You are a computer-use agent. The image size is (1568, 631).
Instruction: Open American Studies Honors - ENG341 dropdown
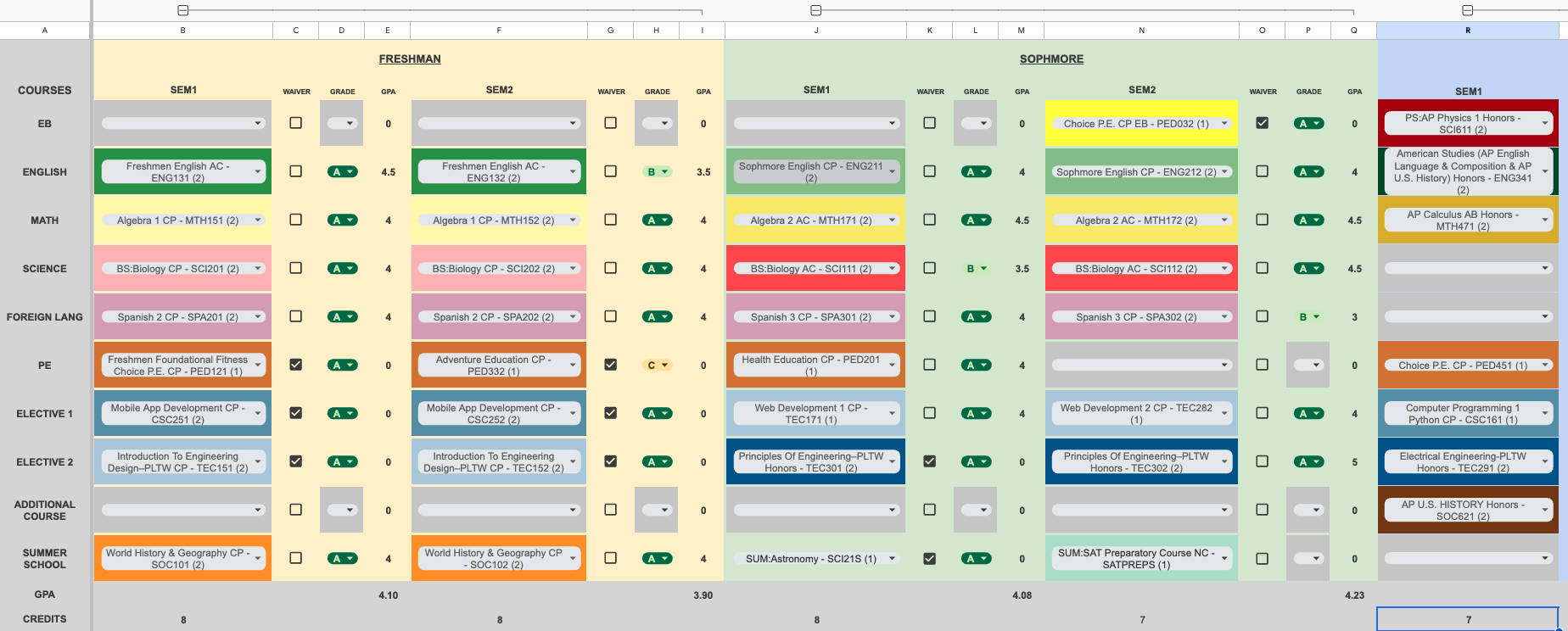pyautogui.click(x=1468, y=172)
